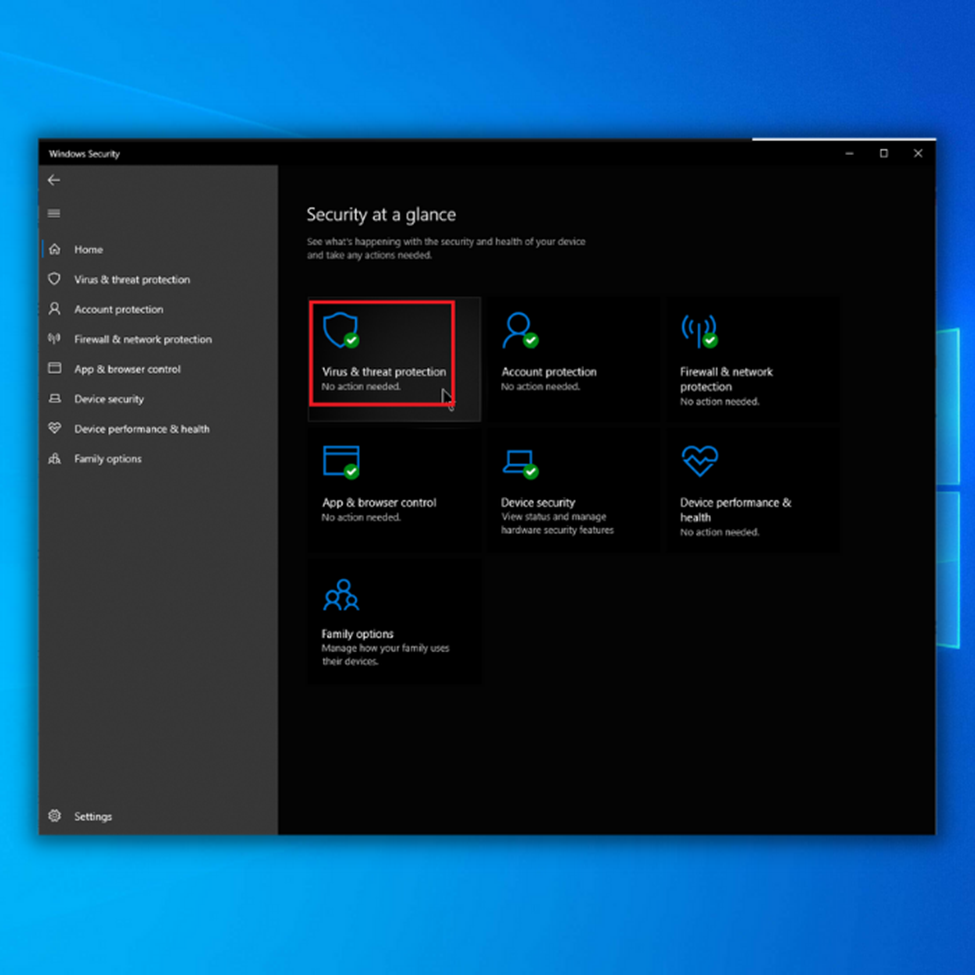Image resolution: width=975 pixels, height=975 pixels.
Task: Click the Account protection tile title
Action: (549, 372)
